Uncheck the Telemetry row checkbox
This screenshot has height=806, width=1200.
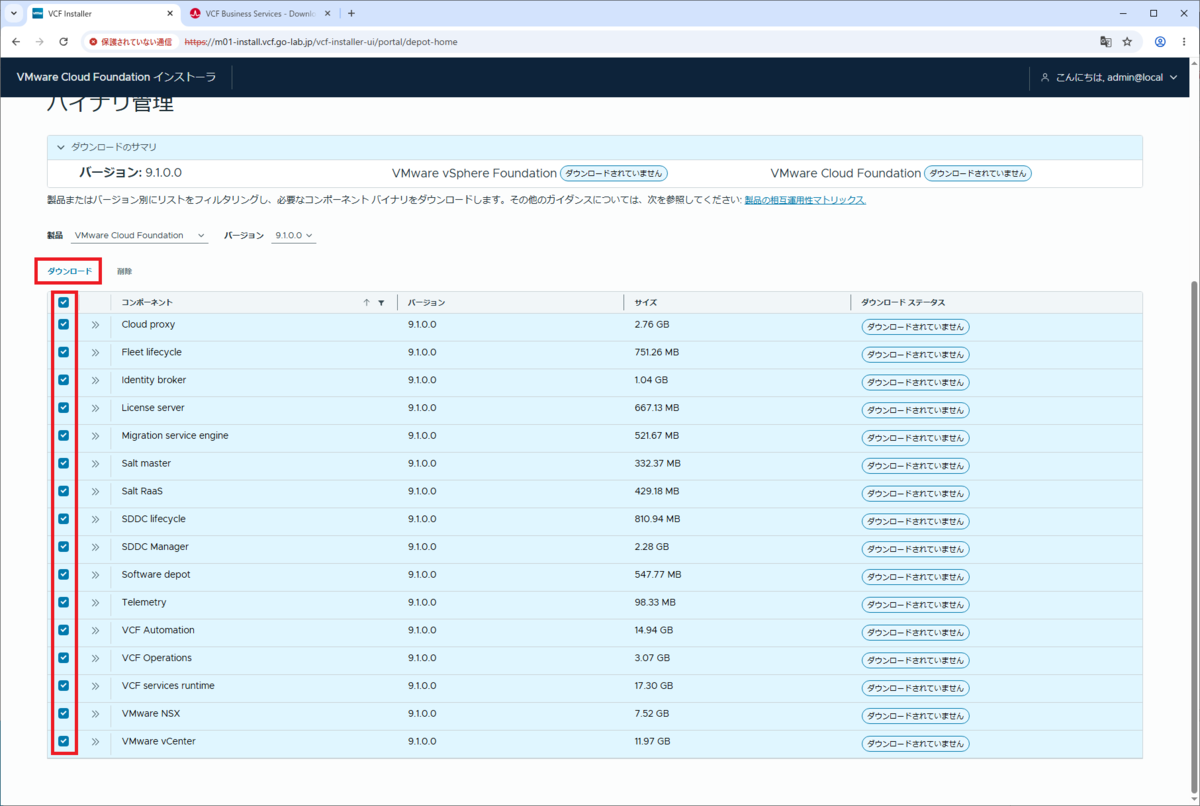click(x=63, y=602)
